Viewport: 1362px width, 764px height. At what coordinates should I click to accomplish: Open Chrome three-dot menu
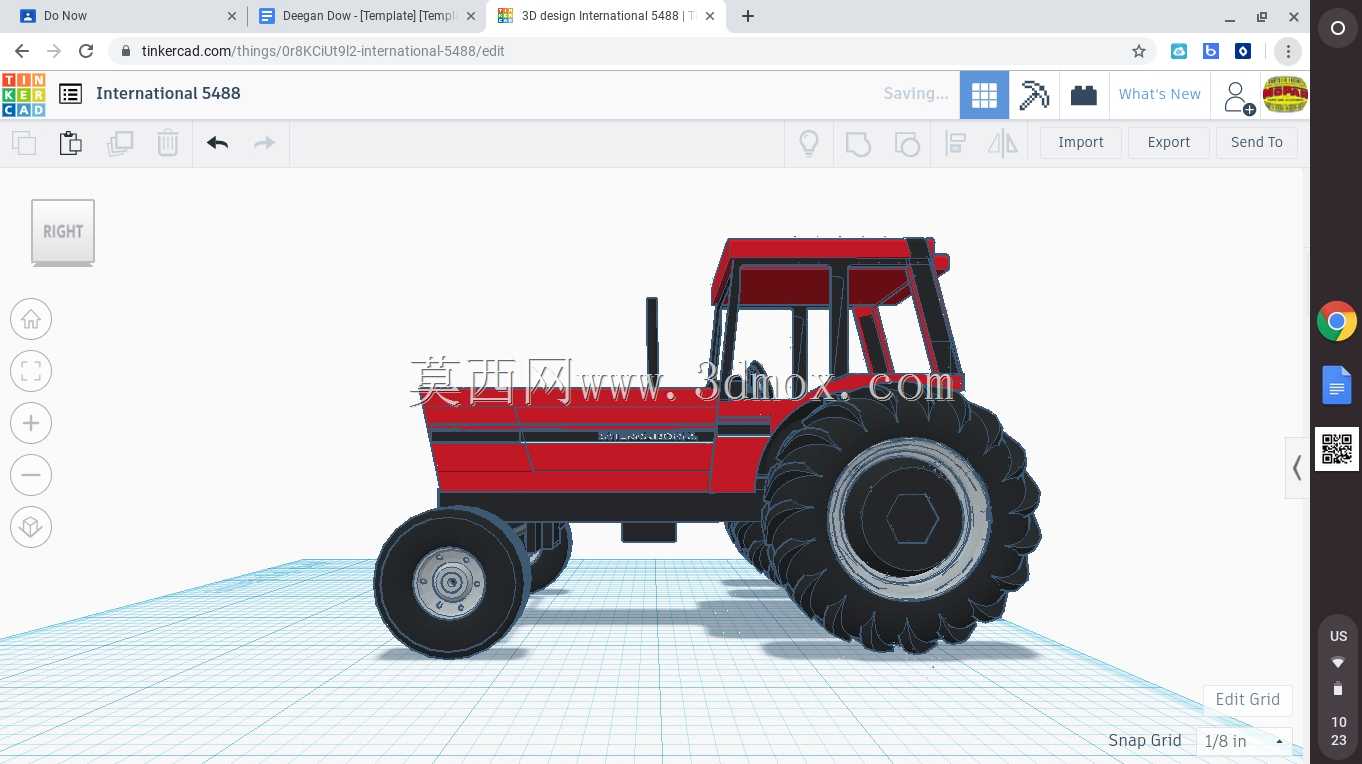[1288, 51]
